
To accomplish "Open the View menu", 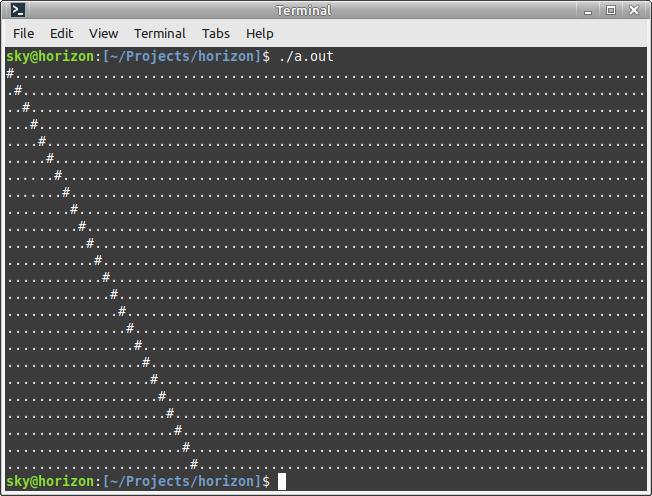I will tap(104, 33).
